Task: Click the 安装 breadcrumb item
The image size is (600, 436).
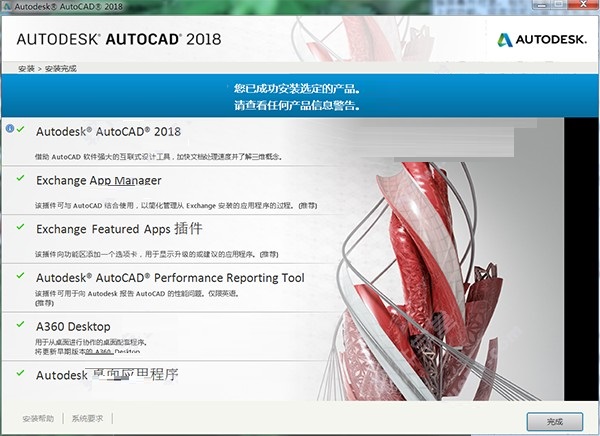Action: (x=26, y=69)
